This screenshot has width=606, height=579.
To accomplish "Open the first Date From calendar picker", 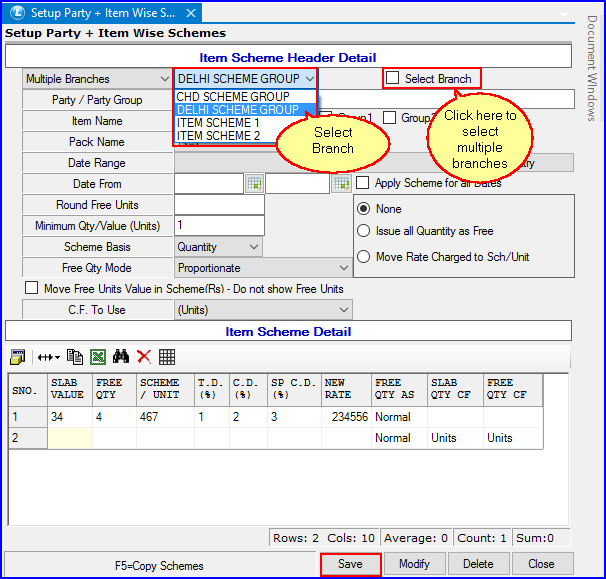I will coord(254,184).
